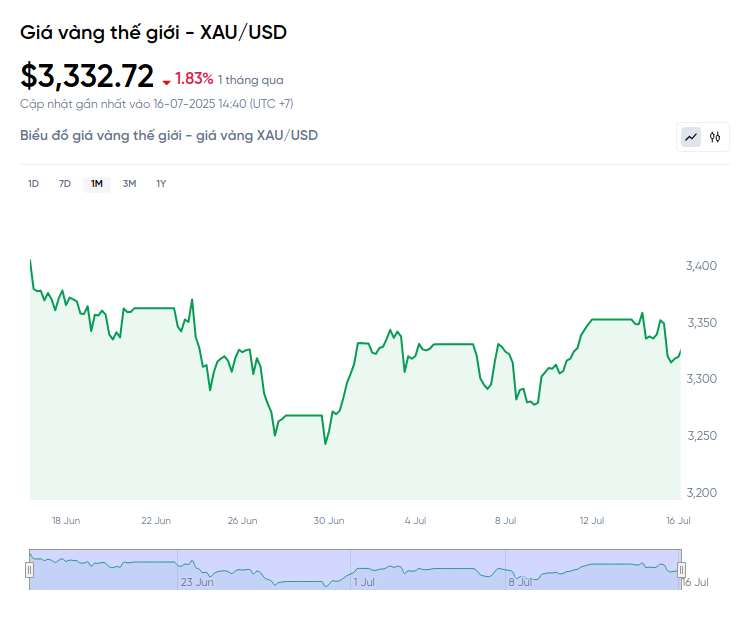The image size is (750, 634).
Task: Choose the 1M time range
Action: pyautogui.click(x=97, y=184)
